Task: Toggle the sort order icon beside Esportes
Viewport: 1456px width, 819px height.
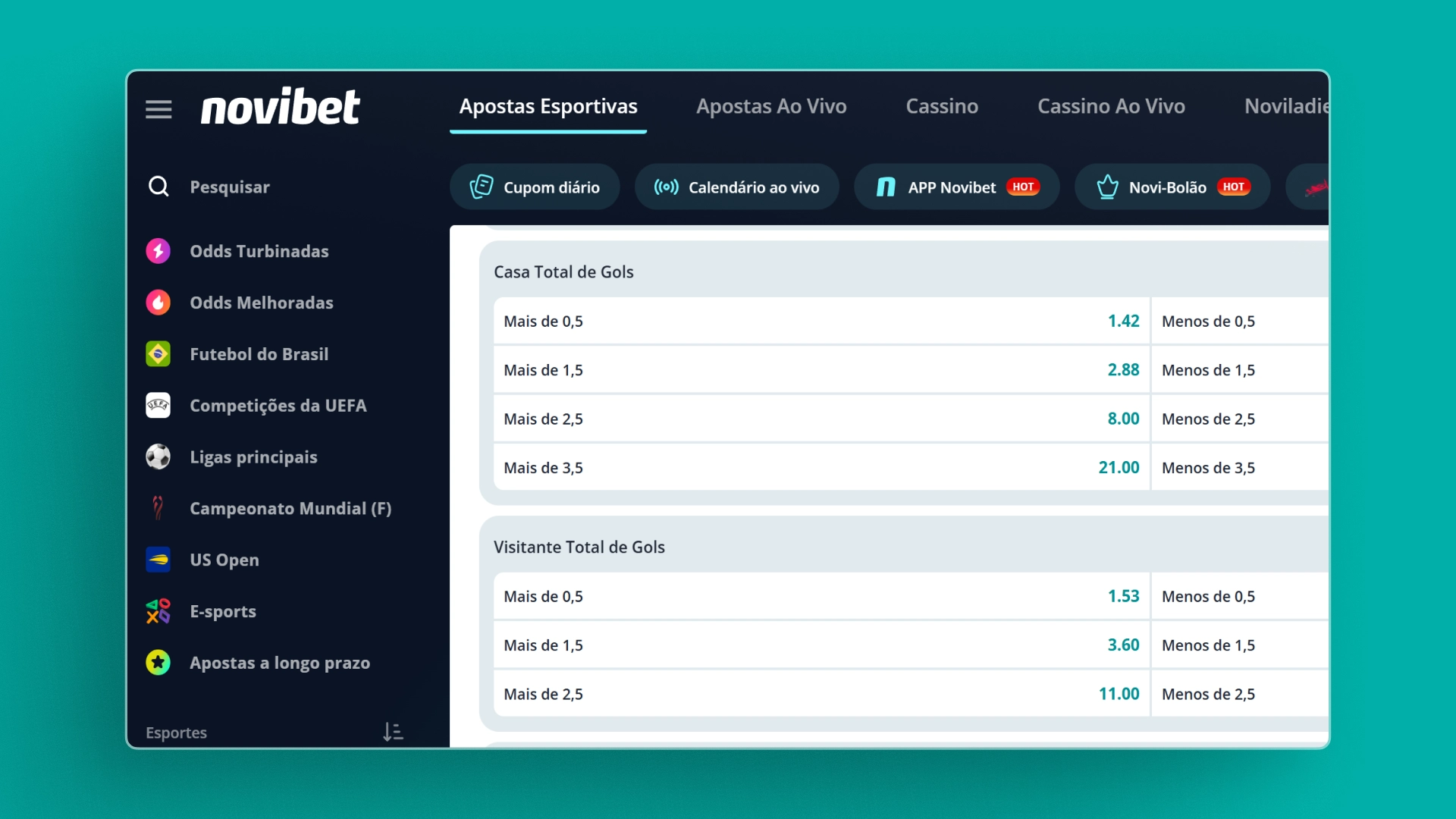Action: 393,732
